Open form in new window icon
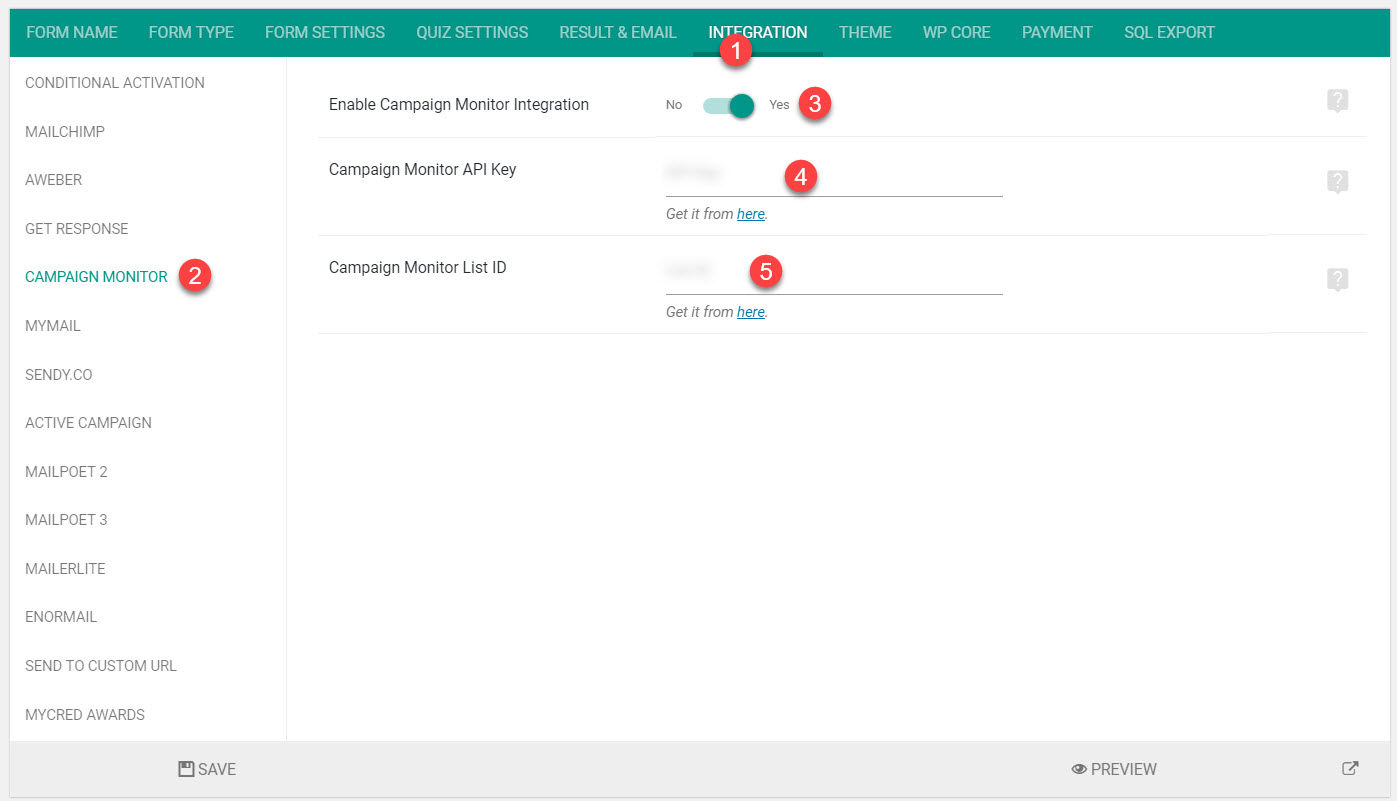Image resolution: width=1397 pixels, height=801 pixels. point(1350,769)
